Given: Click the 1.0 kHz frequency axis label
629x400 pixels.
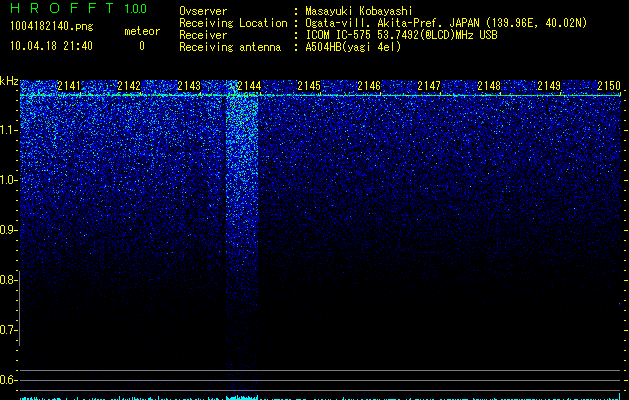Looking at the screenshot, I should [8, 180].
